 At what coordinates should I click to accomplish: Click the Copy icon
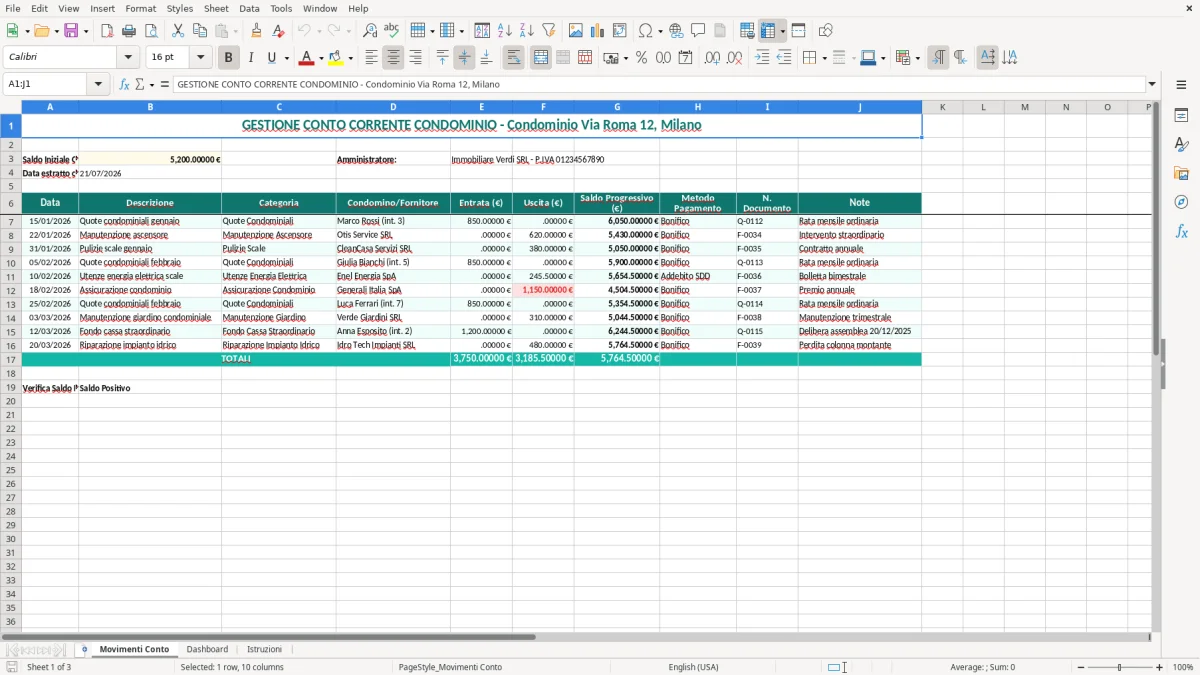click(x=200, y=31)
